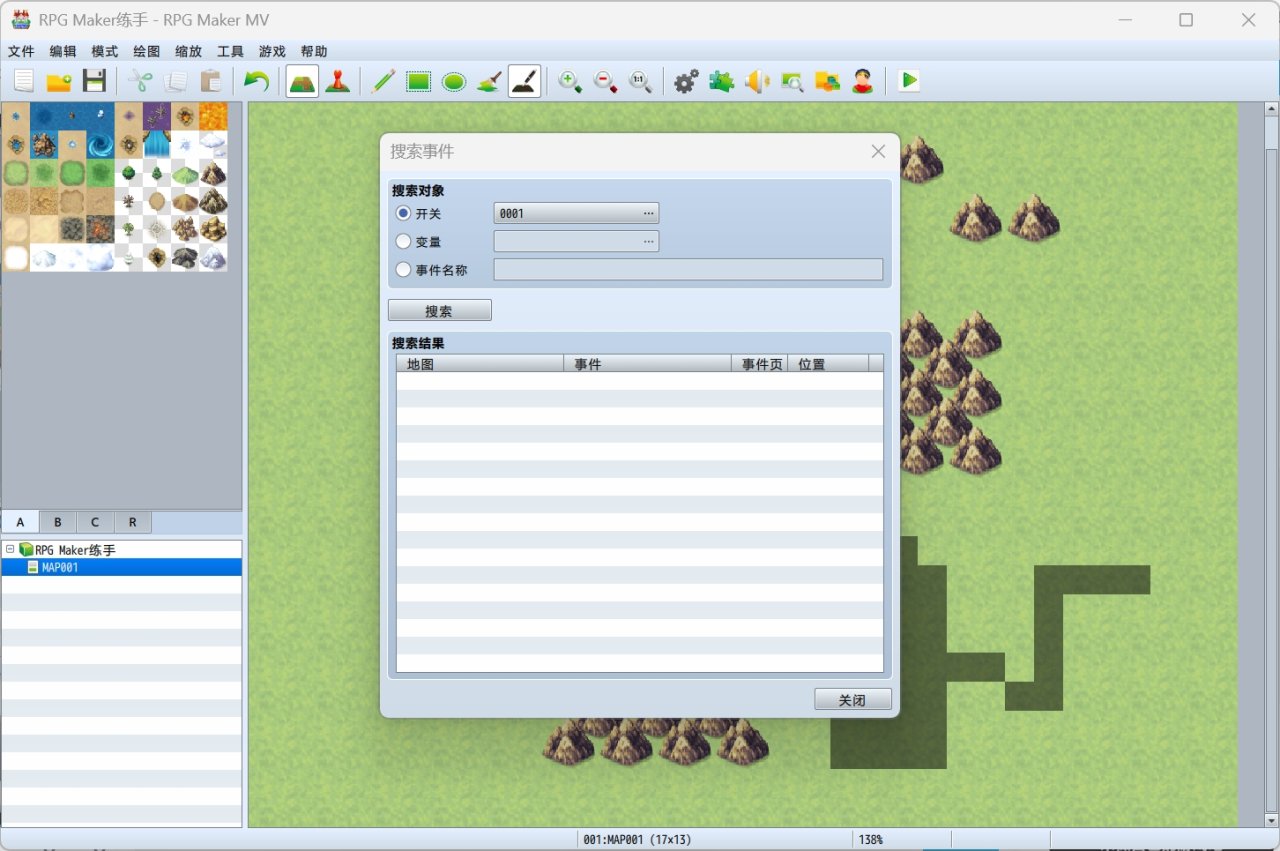
Task: Open the Sound Test speaker icon
Action: 757,82
